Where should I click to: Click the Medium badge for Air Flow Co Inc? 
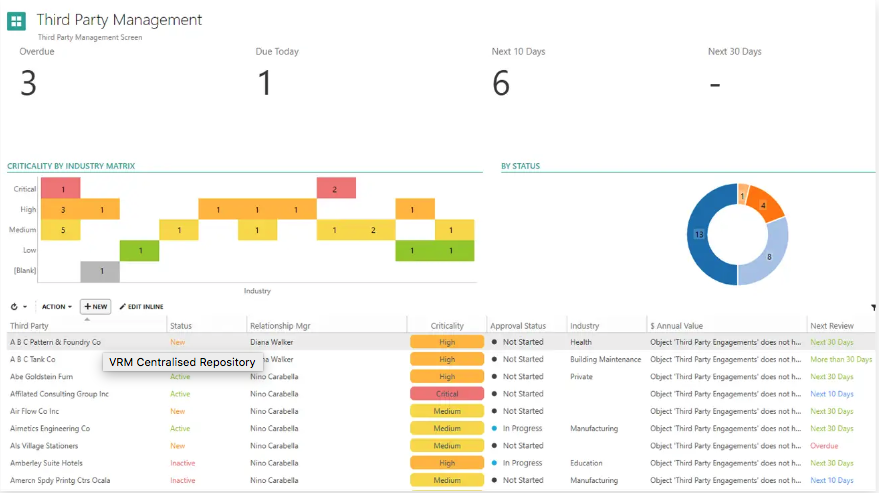coord(447,411)
